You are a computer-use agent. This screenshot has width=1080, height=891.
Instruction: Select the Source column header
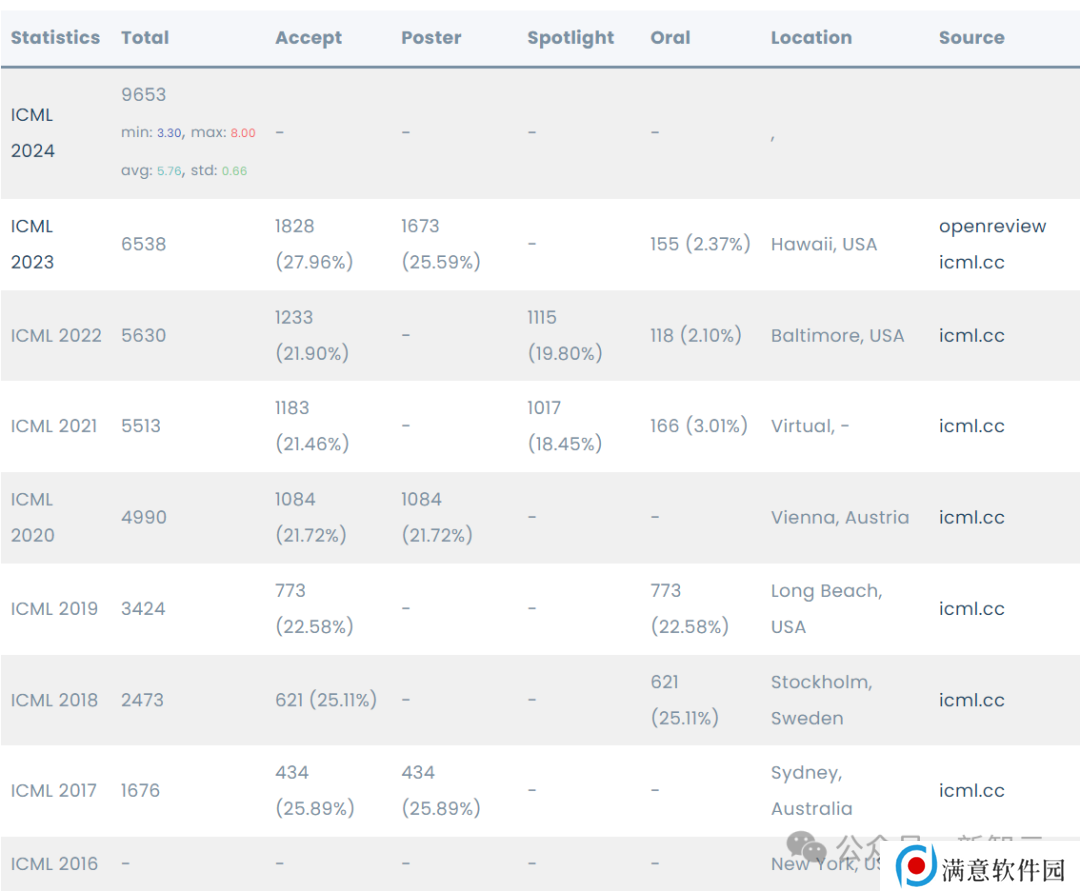(971, 37)
